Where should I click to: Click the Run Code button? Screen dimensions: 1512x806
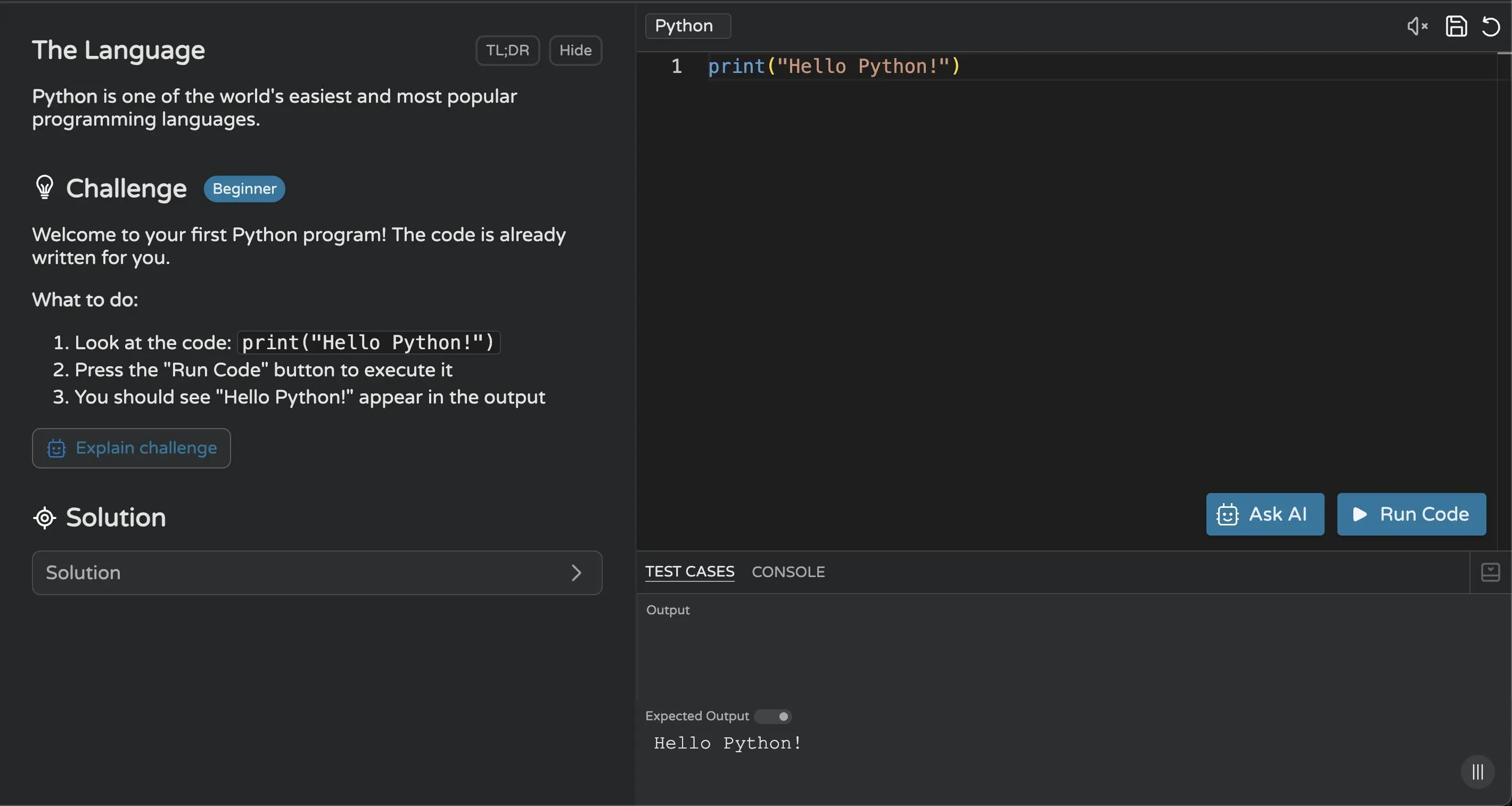[x=1411, y=514]
